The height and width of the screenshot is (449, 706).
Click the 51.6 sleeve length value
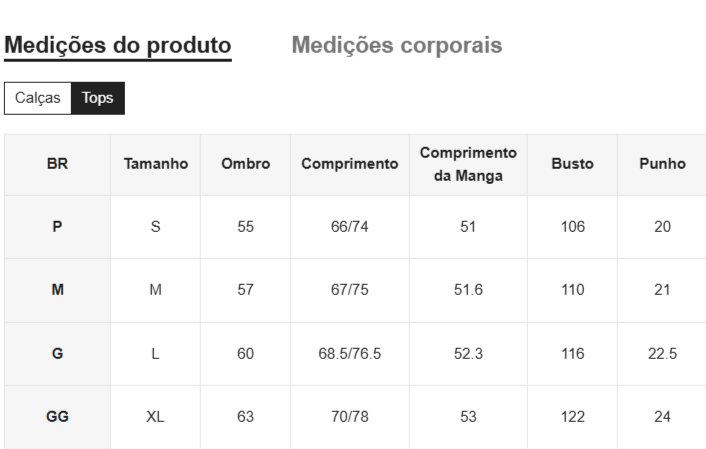[x=467, y=290]
